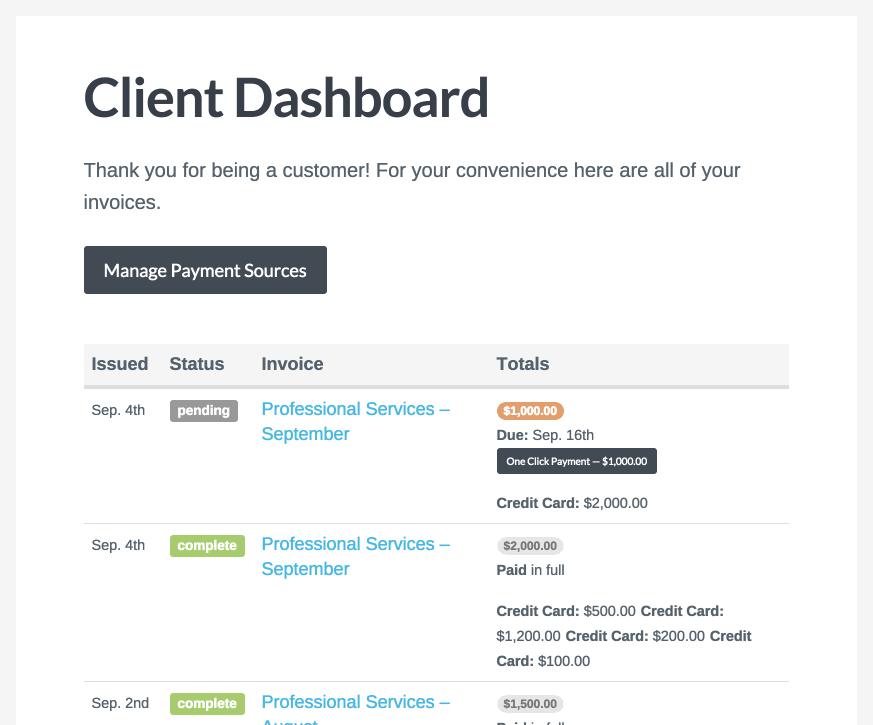This screenshot has width=873, height=725.
Task: Click the Paid in full text
Action: pos(530,570)
